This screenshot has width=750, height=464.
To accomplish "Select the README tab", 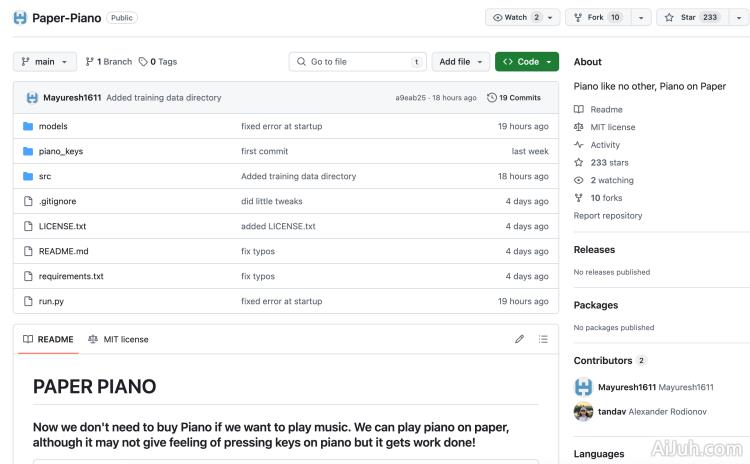I will (48, 339).
